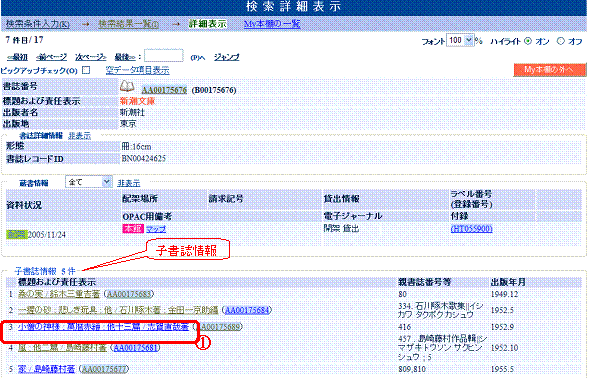Click the green status badge beside 2005/11/24

(x=17, y=234)
